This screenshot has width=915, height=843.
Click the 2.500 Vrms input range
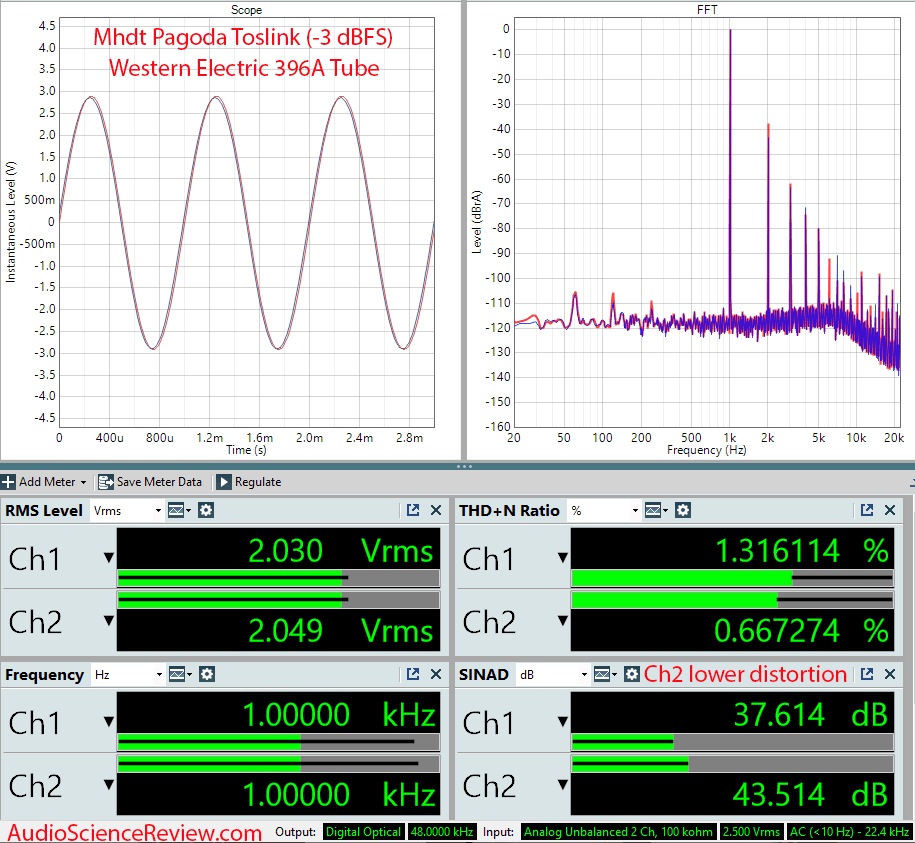click(752, 832)
